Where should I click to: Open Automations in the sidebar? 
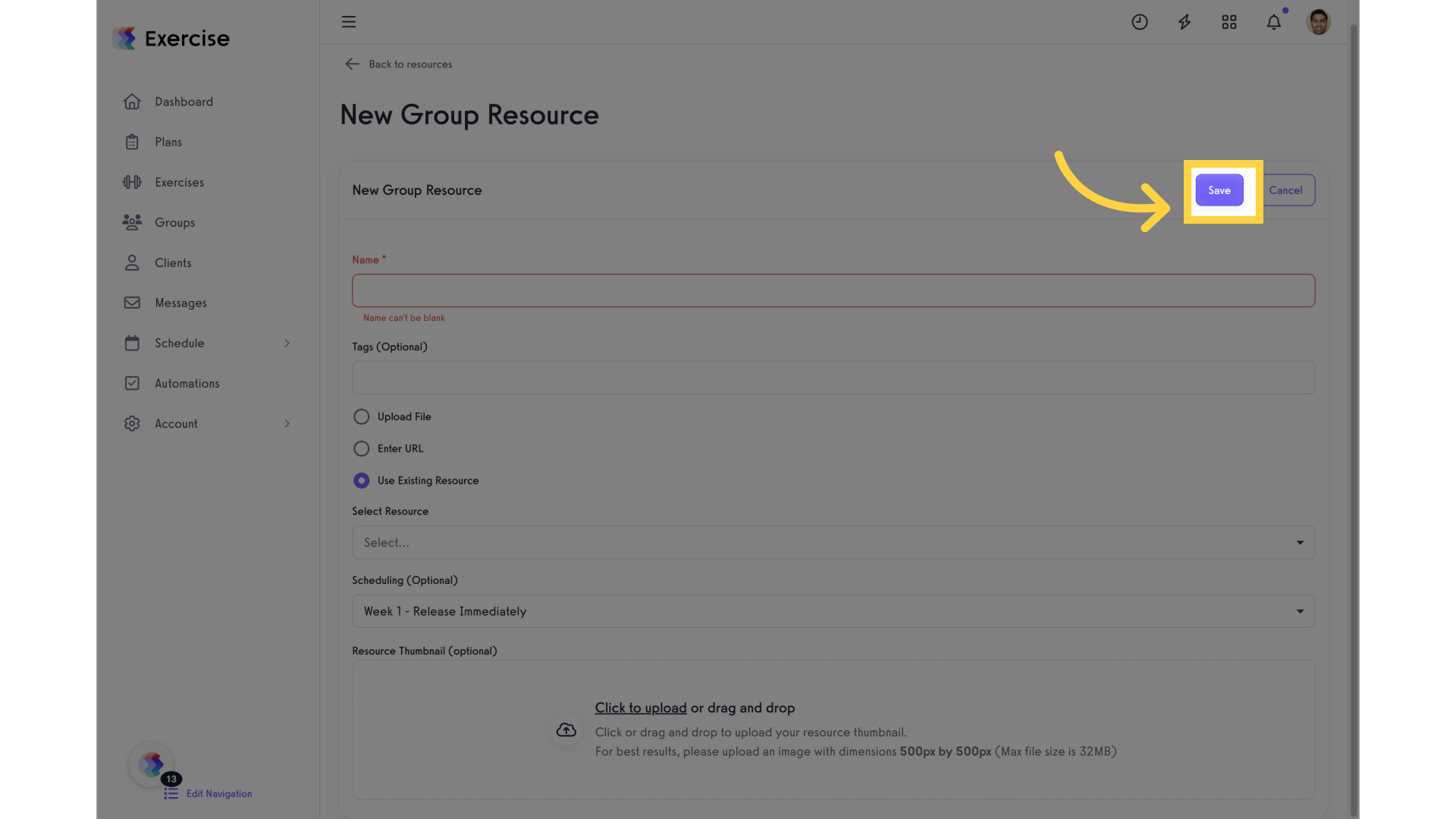click(187, 384)
